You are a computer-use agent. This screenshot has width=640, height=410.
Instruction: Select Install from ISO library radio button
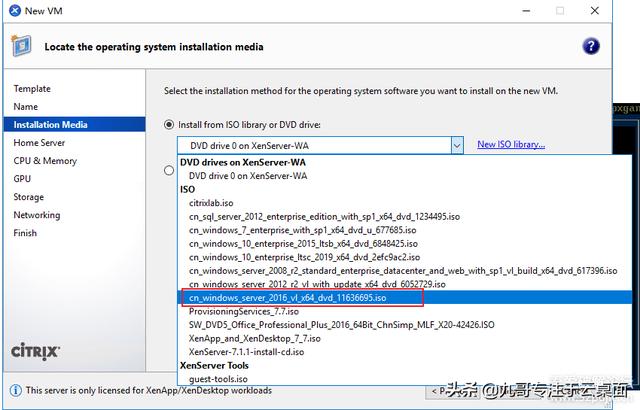click(168, 124)
